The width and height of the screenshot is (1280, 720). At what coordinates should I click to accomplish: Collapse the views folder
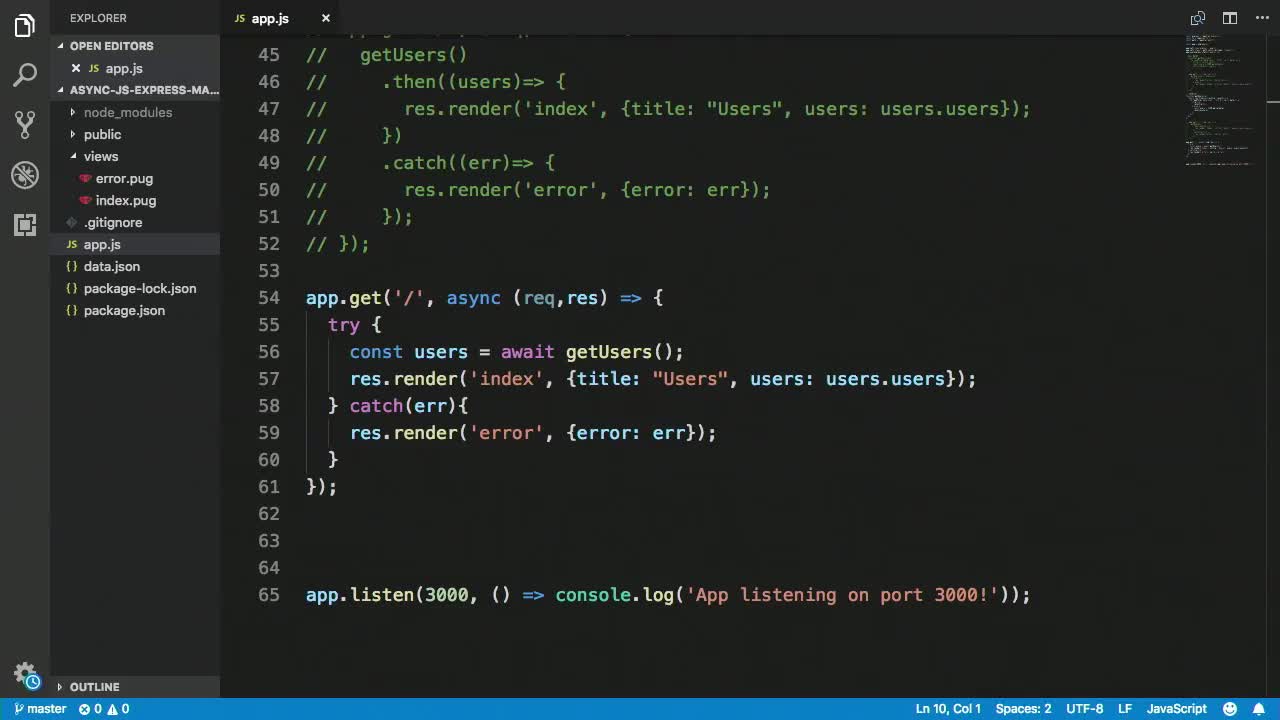100,156
